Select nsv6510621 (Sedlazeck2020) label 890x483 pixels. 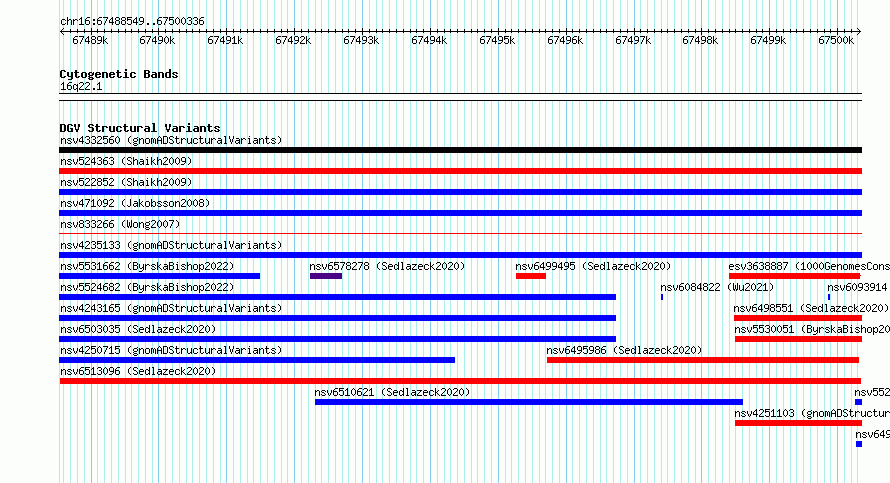pyautogui.click(x=392, y=392)
